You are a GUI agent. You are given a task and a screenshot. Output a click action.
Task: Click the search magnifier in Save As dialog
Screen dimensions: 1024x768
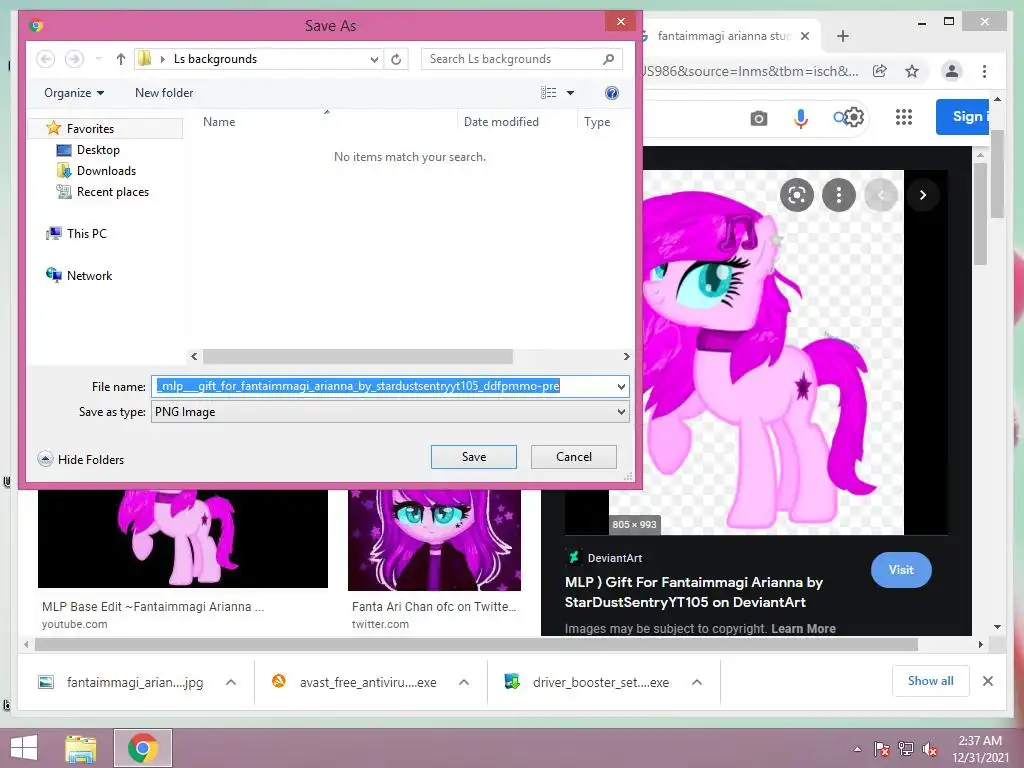609,59
